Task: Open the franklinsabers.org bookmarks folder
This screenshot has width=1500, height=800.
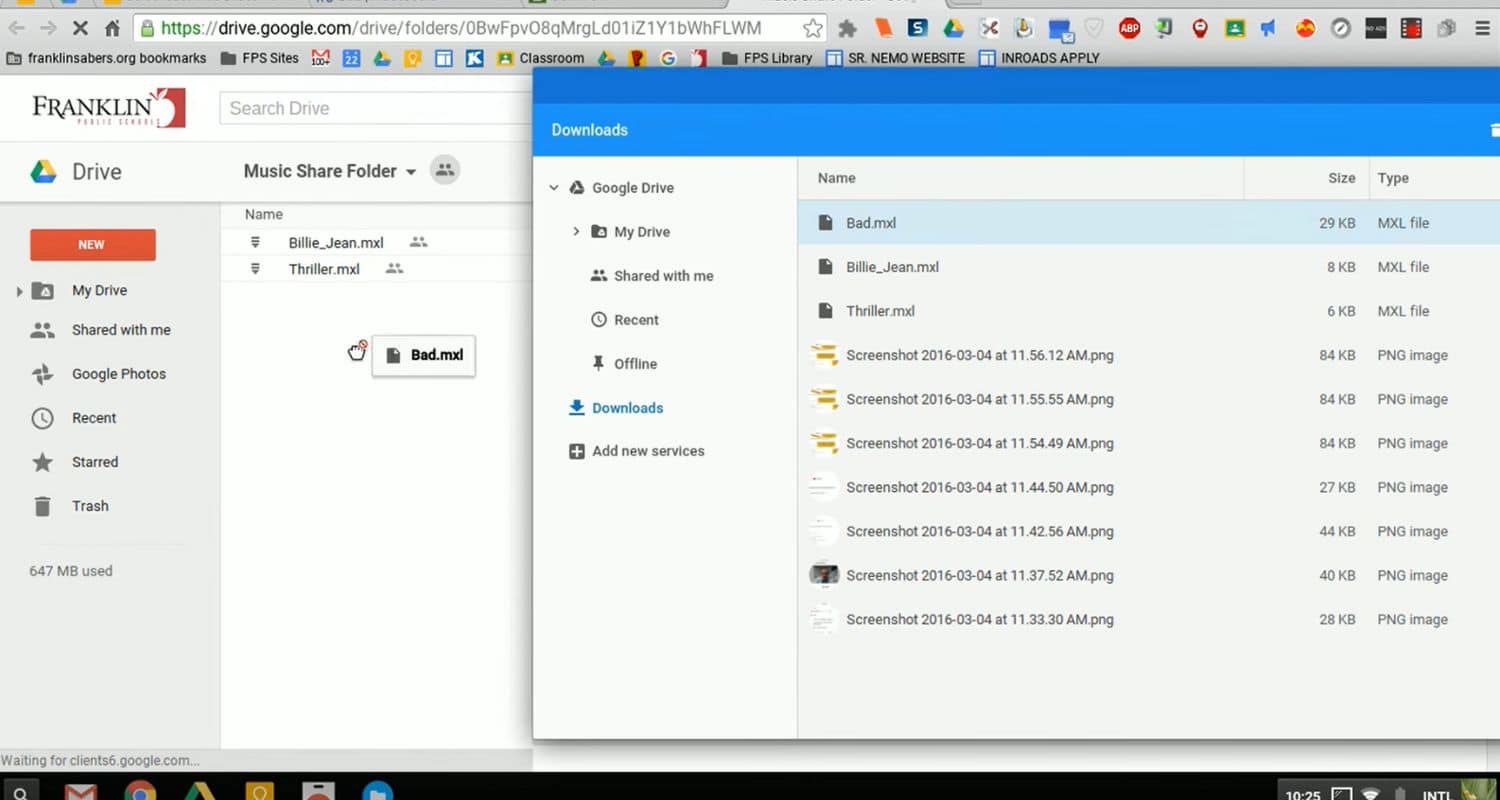Action: (x=106, y=58)
